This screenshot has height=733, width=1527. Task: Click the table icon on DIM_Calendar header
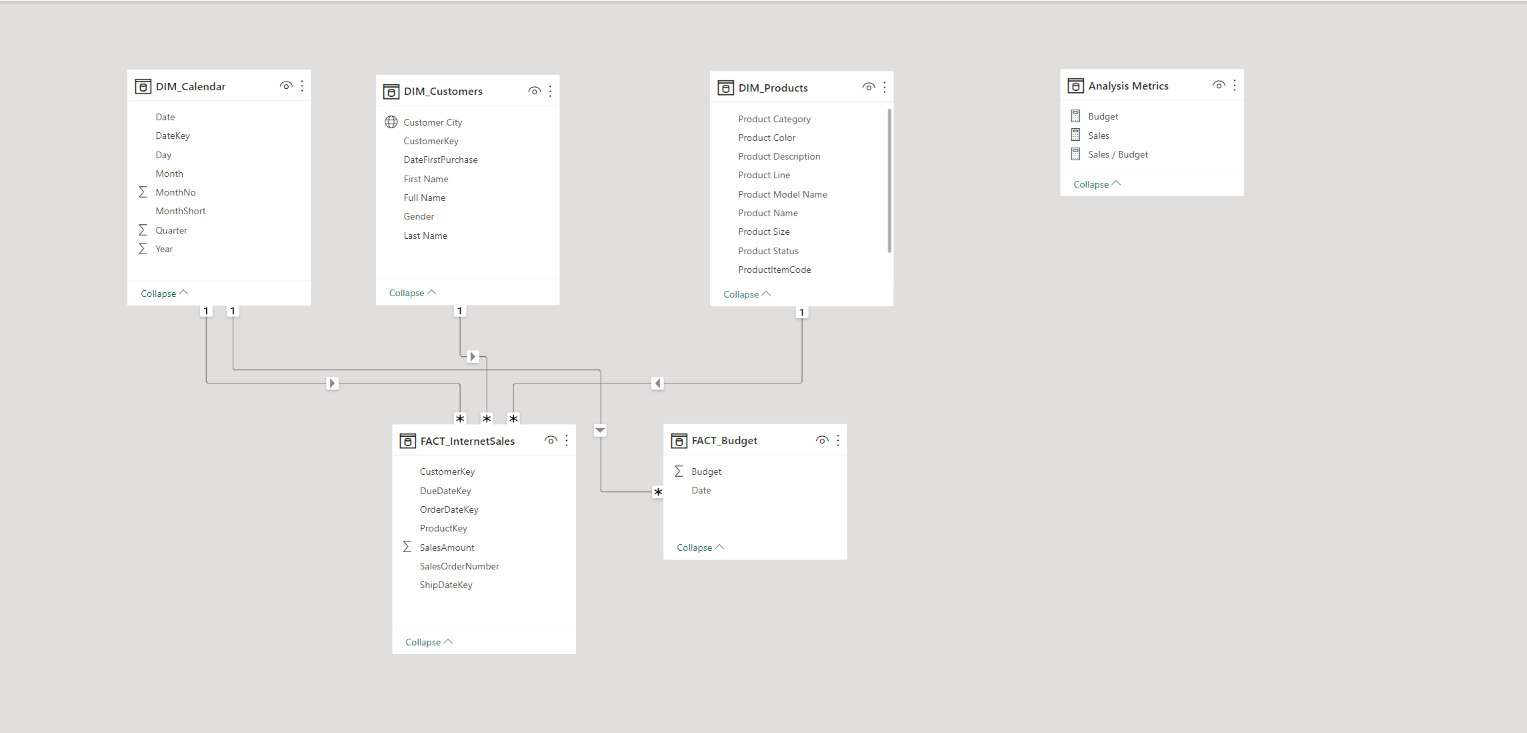(x=143, y=86)
